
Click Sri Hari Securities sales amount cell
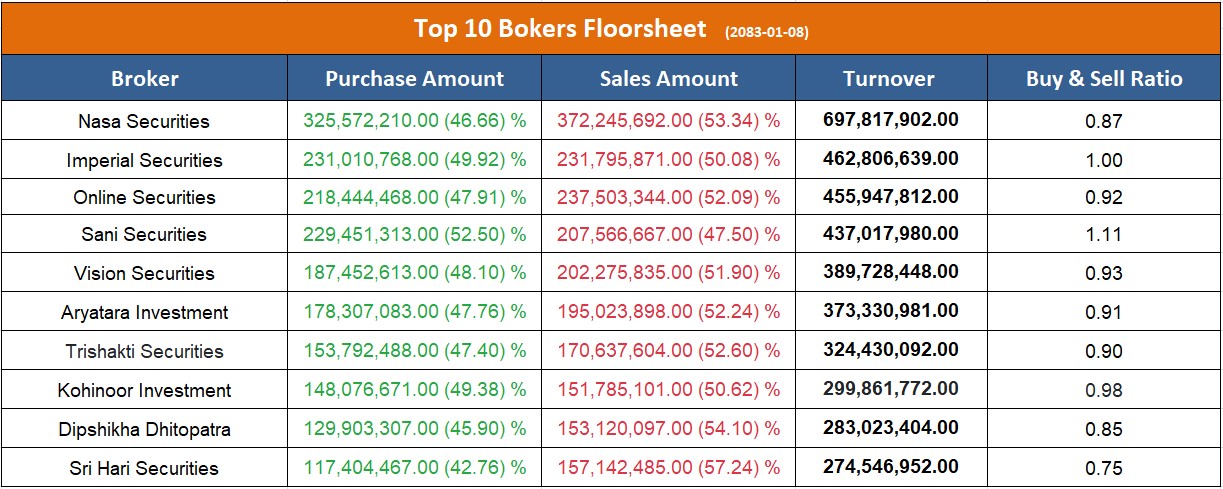(668, 468)
